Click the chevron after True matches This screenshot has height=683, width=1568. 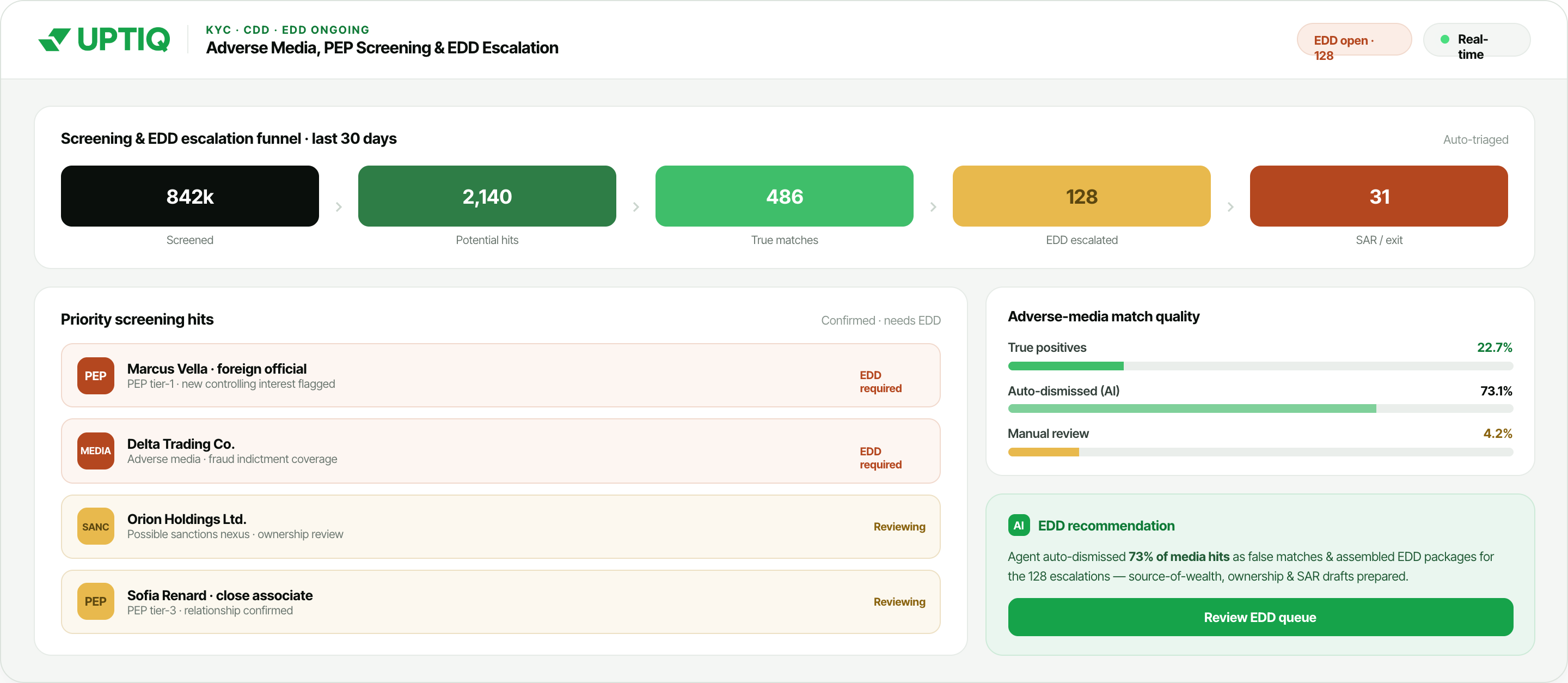pos(933,207)
